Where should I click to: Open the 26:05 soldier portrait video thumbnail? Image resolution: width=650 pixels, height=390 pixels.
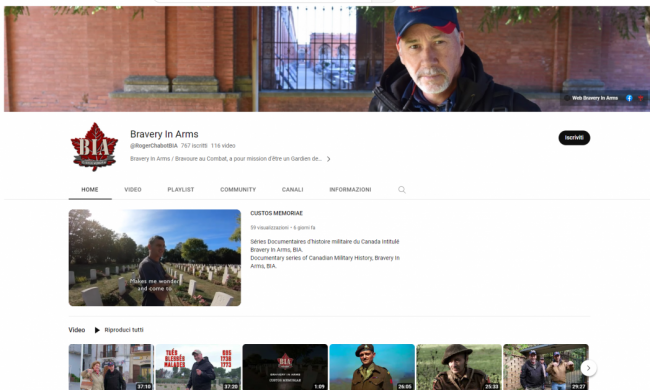(x=372, y=367)
